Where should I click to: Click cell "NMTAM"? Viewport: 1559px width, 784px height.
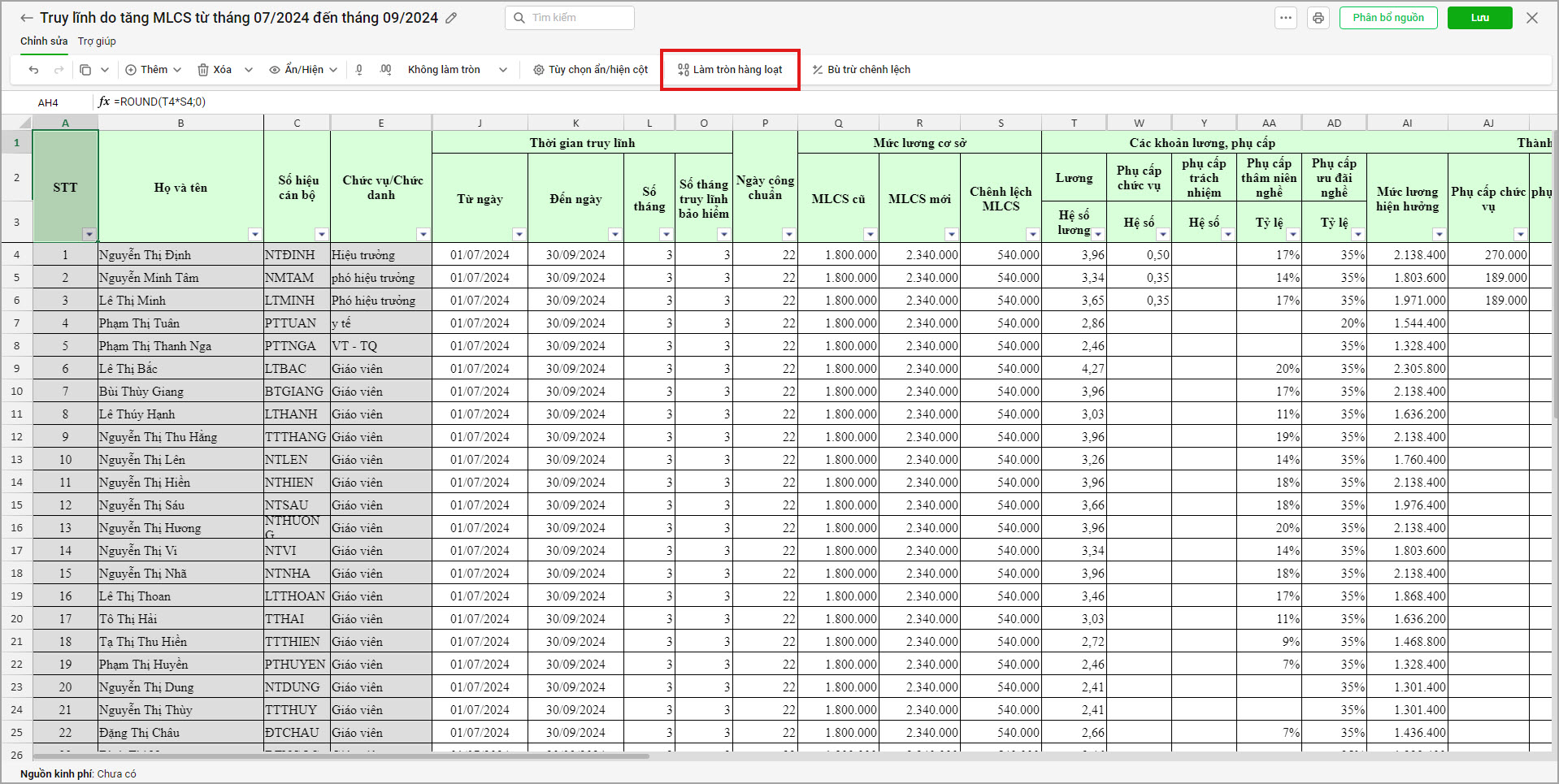pyautogui.click(x=297, y=277)
